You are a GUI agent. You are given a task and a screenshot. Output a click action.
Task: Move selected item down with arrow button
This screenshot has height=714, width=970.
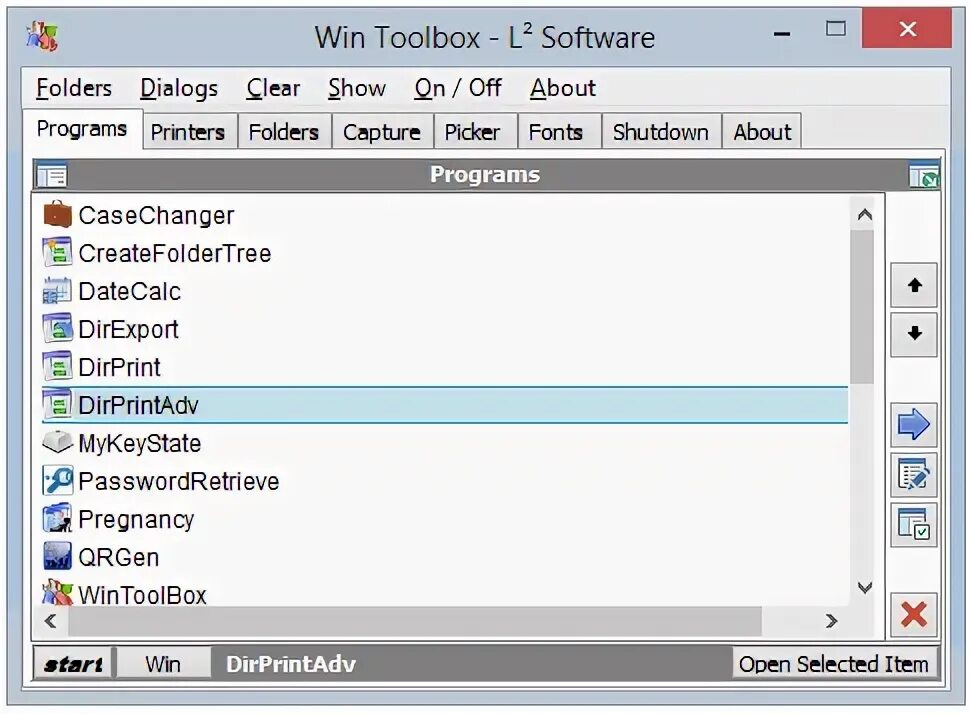(914, 335)
